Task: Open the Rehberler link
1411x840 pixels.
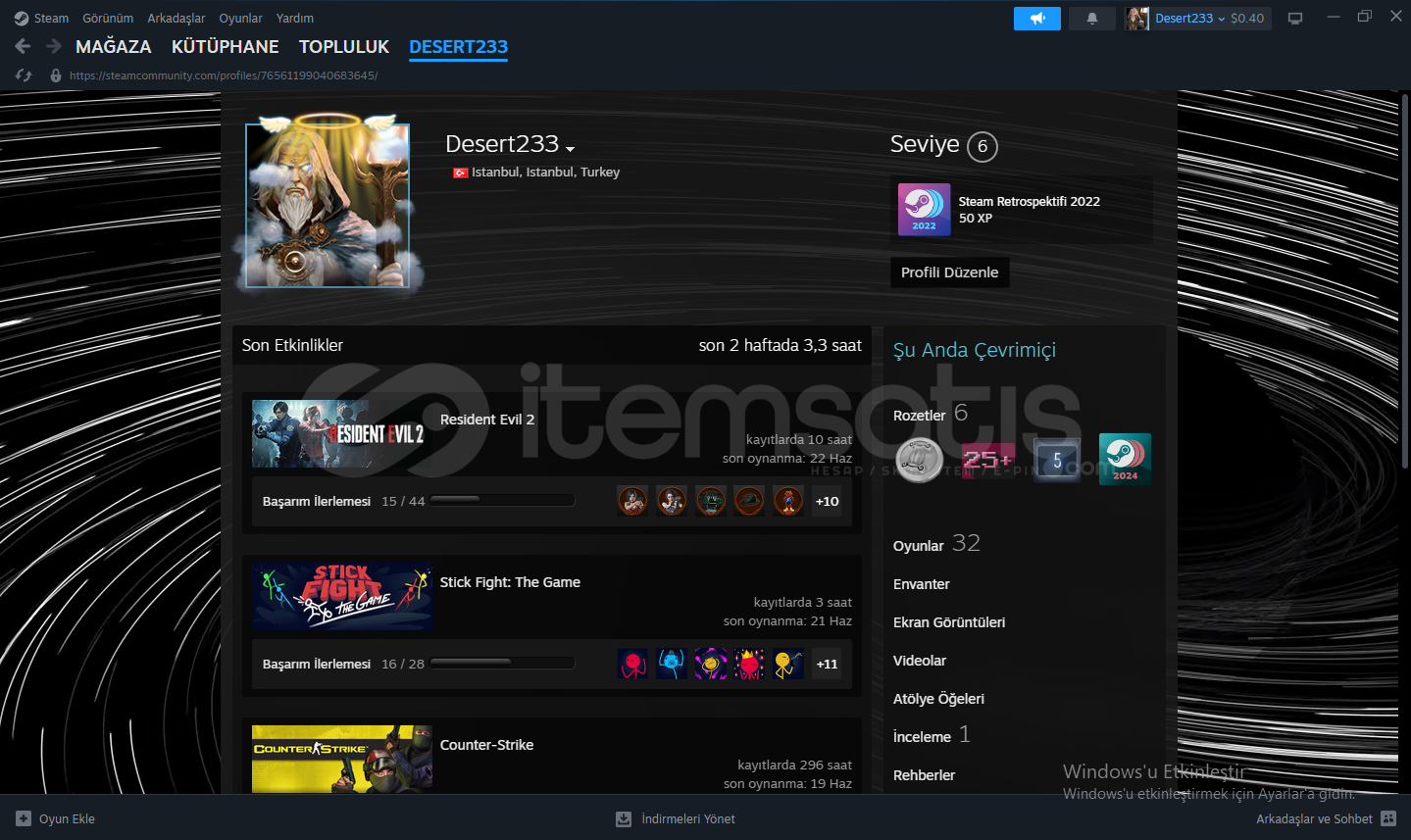Action: point(924,775)
